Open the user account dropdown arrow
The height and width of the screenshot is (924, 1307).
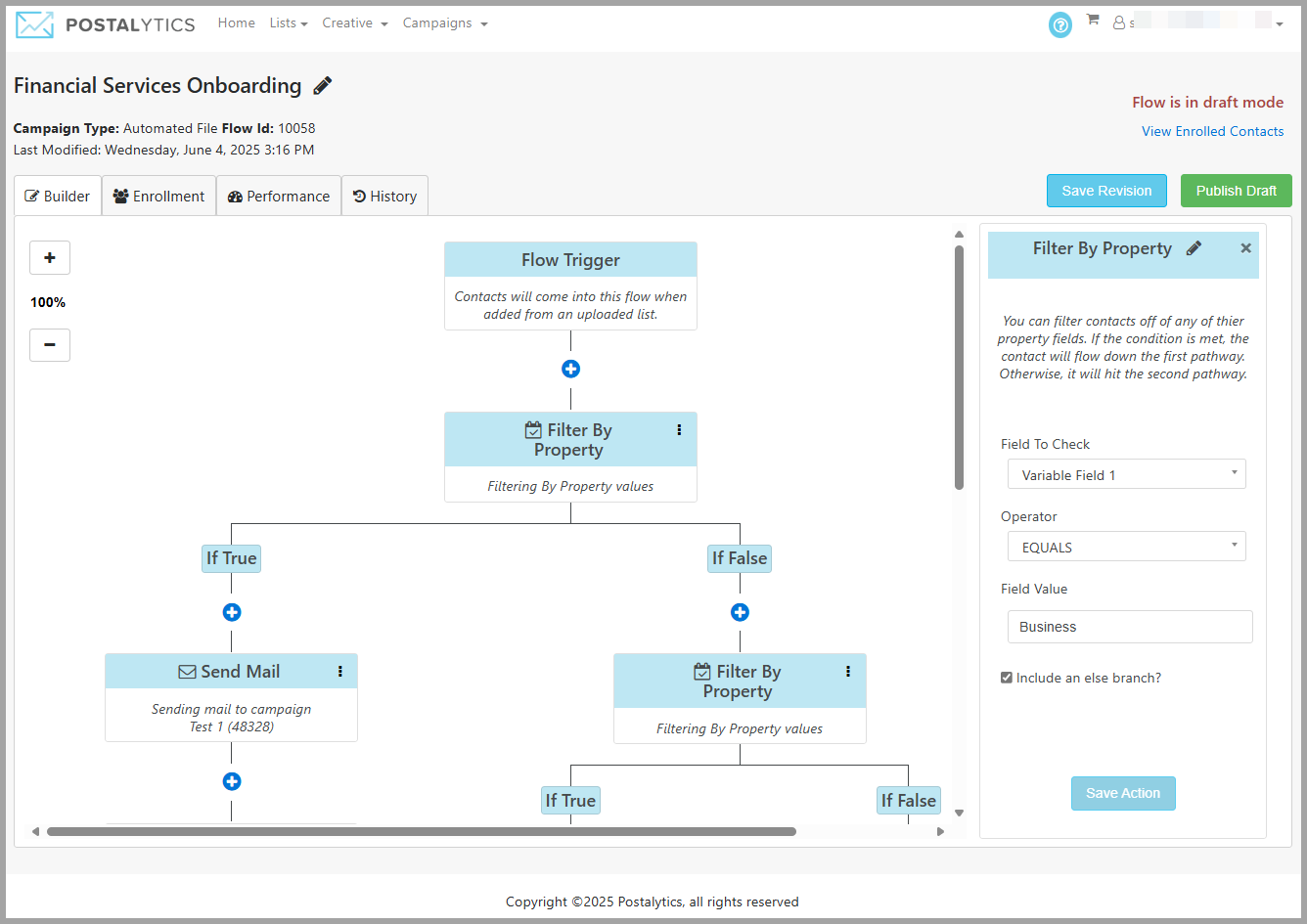tap(1280, 24)
